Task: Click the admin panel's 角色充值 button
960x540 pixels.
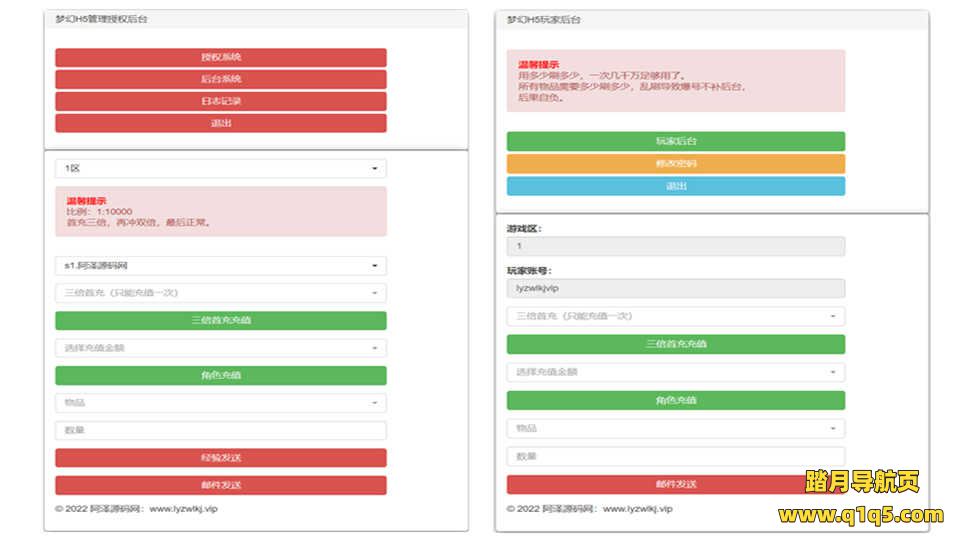Action: click(x=220, y=376)
